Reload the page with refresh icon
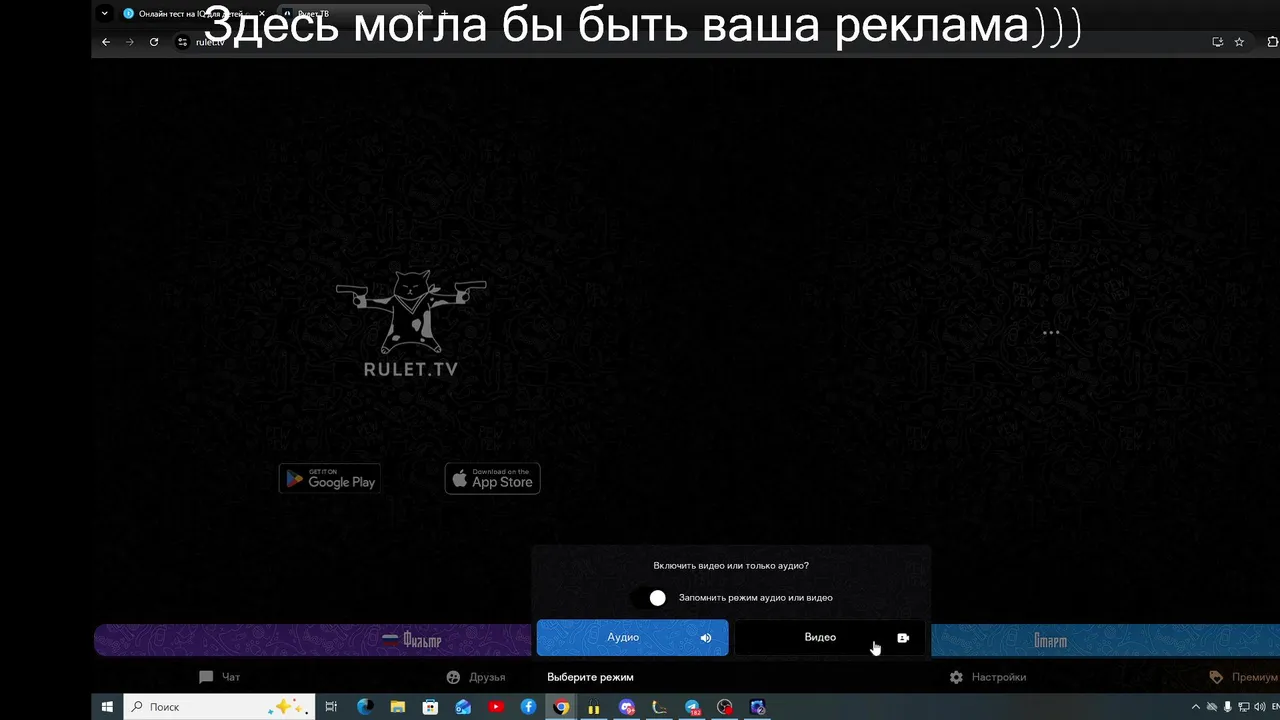The image size is (1280, 720). coord(154,42)
